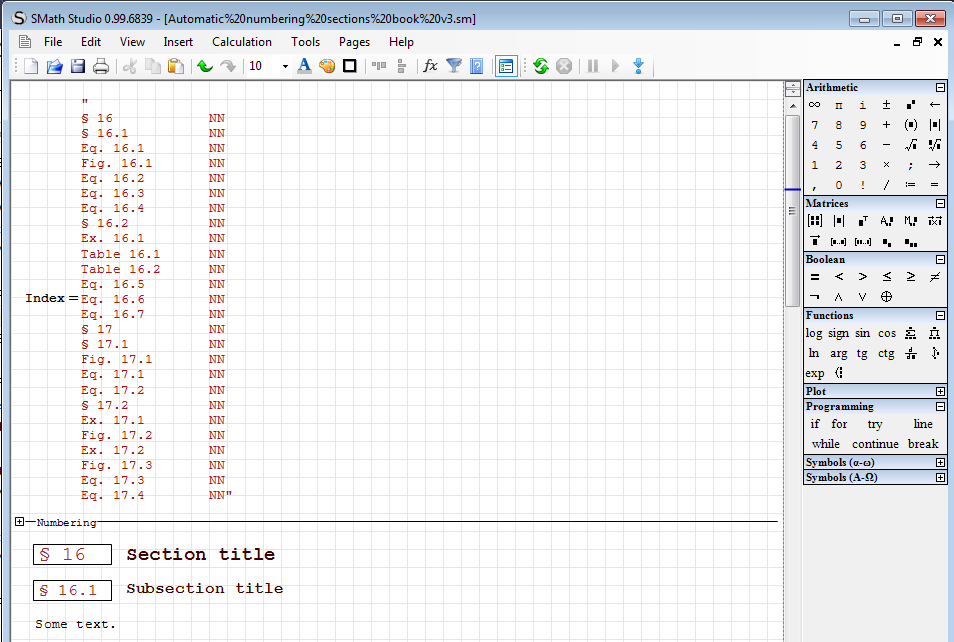Open the Calculation menu

(241, 42)
